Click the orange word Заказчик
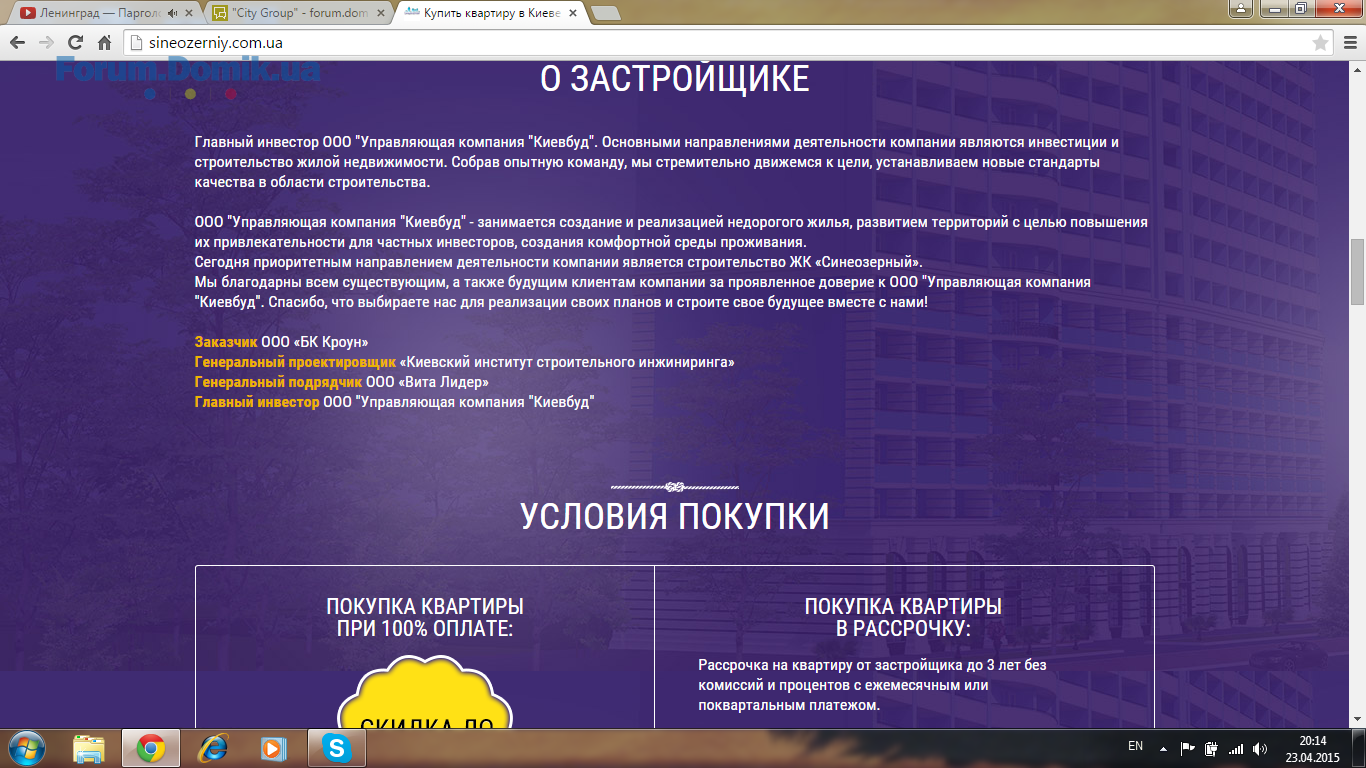The image size is (1366, 768). pyautogui.click(x=226, y=342)
